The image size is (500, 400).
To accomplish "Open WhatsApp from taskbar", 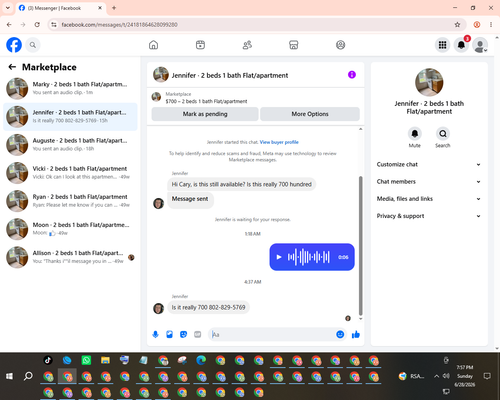I will [86, 360].
